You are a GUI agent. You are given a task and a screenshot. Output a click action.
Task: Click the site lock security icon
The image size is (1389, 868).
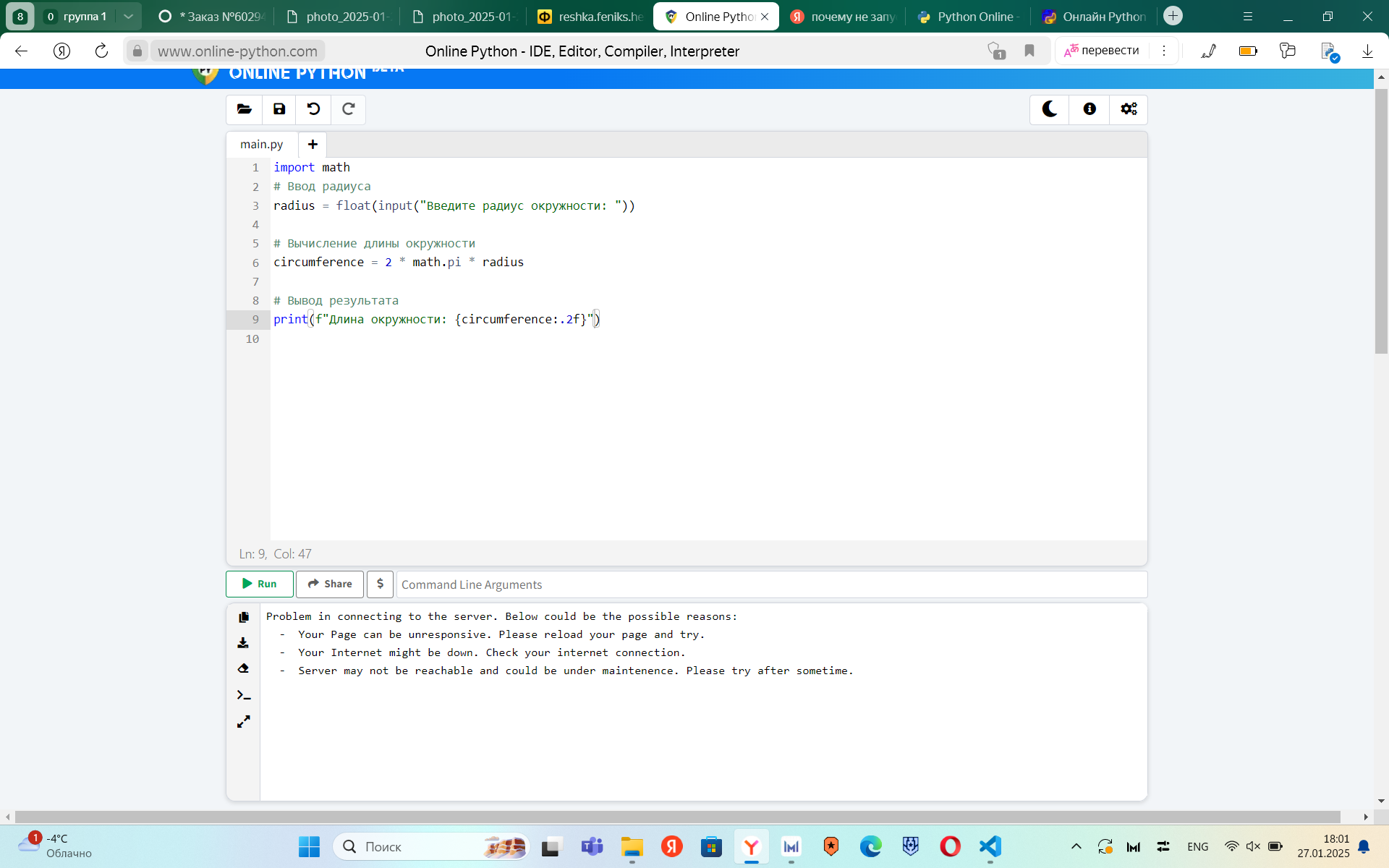click(x=137, y=51)
